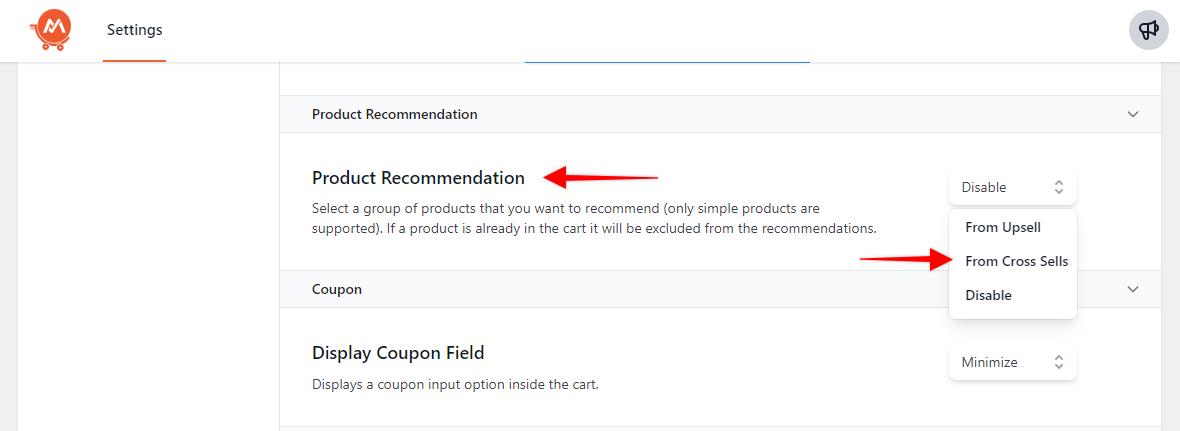Open the Product Recommendation Disable dropdown

1012,187
